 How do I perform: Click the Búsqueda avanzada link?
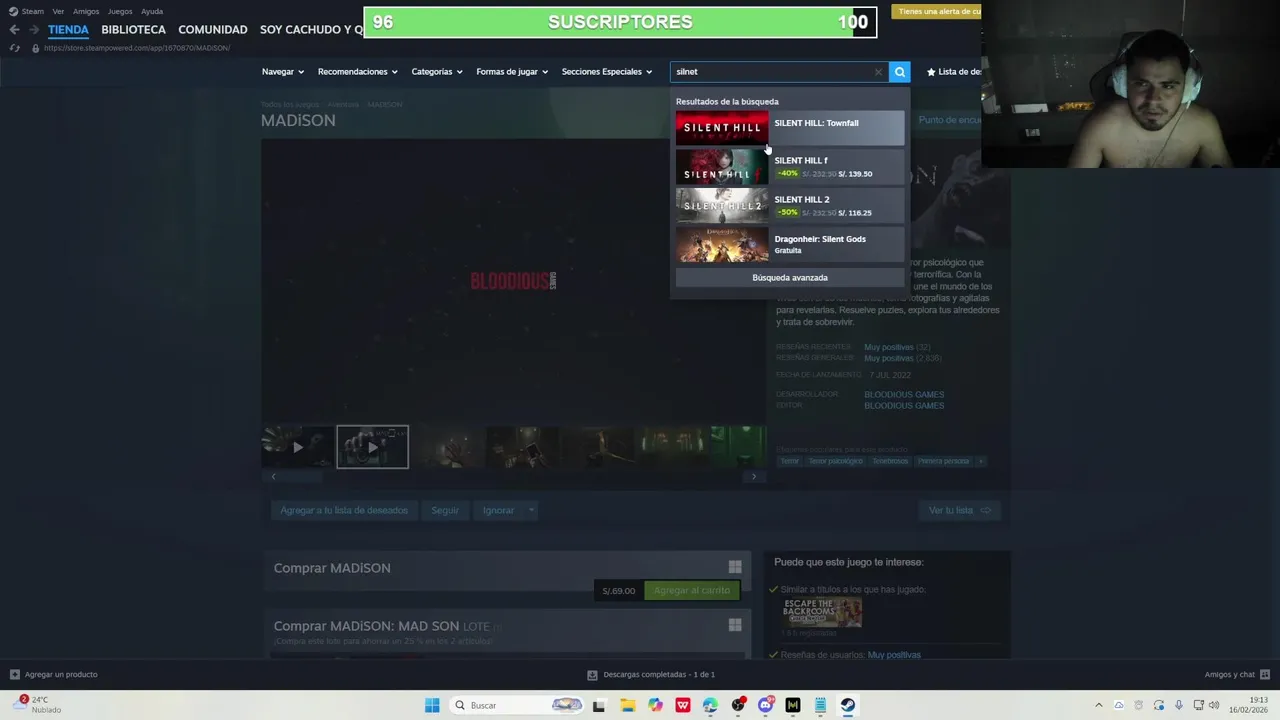tap(790, 278)
